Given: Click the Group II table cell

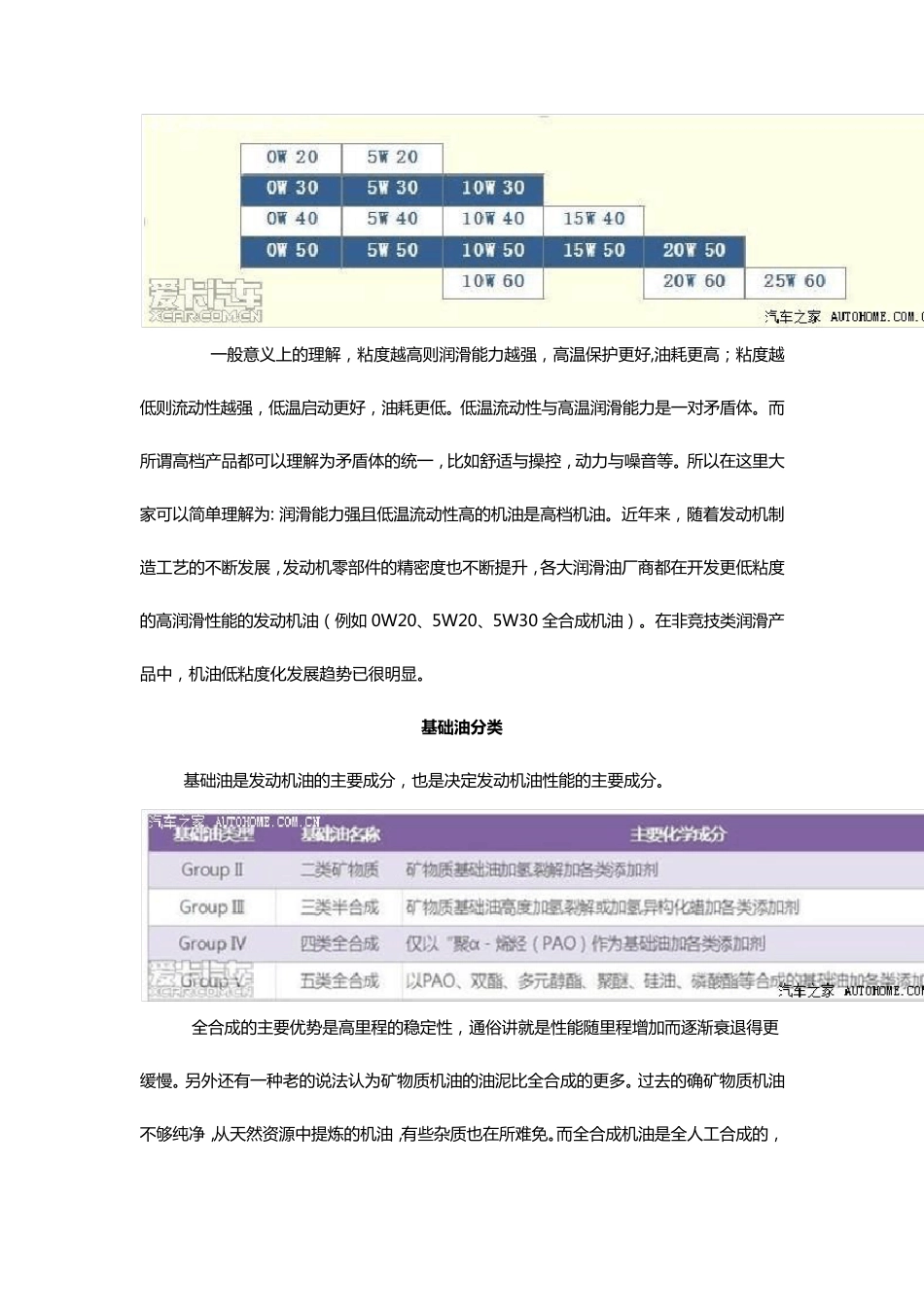Looking at the screenshot, I should coord(212,869).
